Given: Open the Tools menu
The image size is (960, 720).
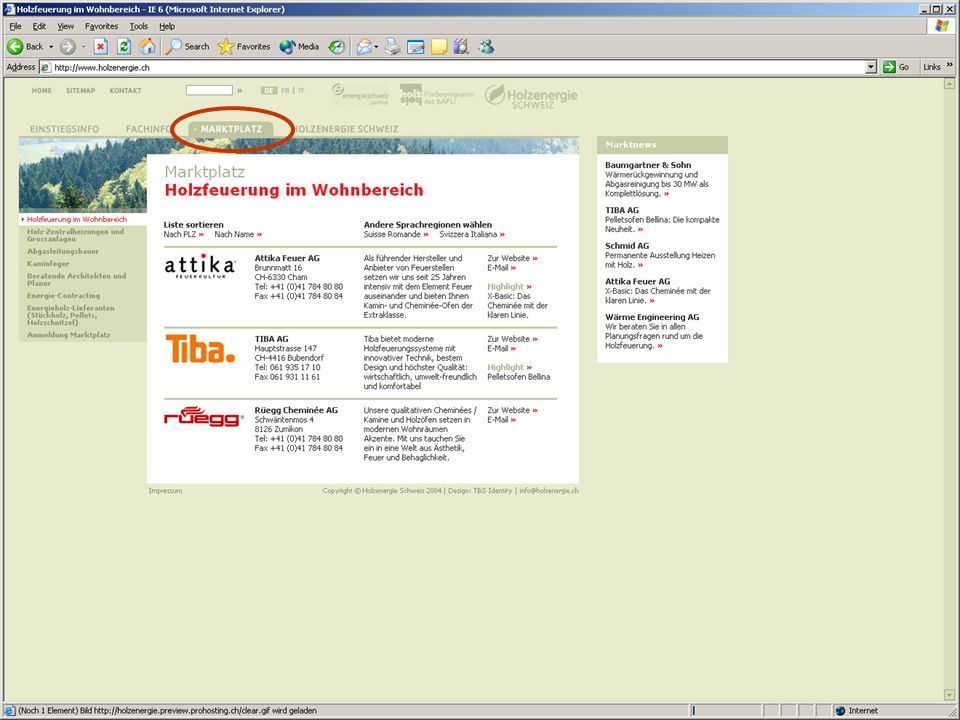Looking at the screenshot, I should [139, 26].
